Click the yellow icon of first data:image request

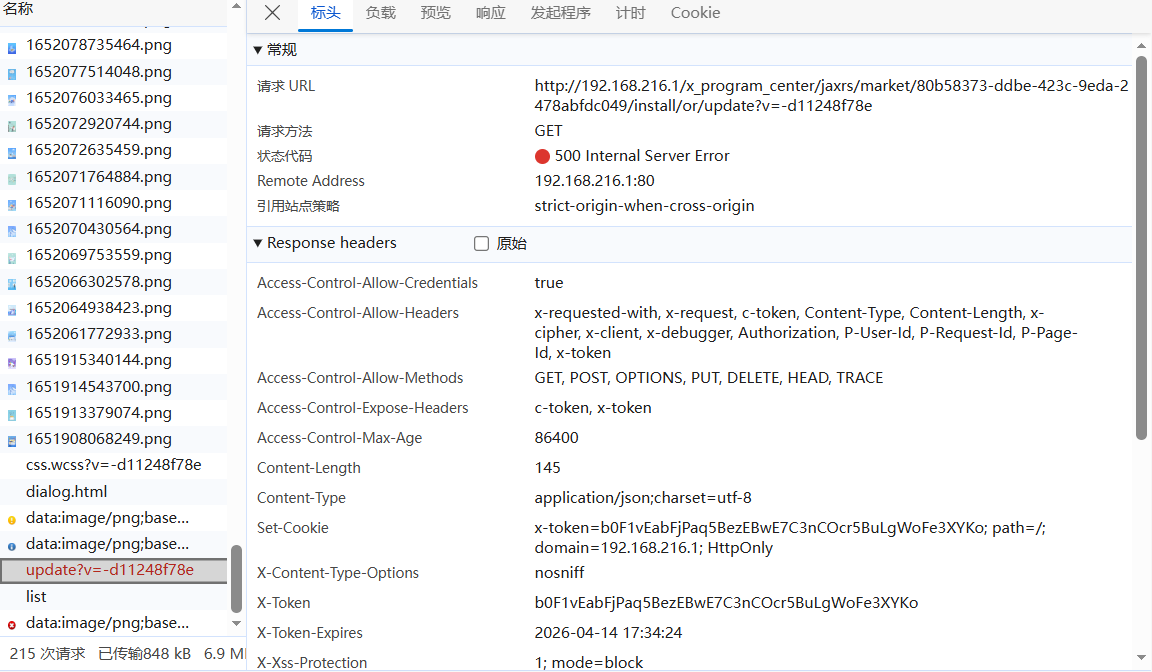(12, 519)
